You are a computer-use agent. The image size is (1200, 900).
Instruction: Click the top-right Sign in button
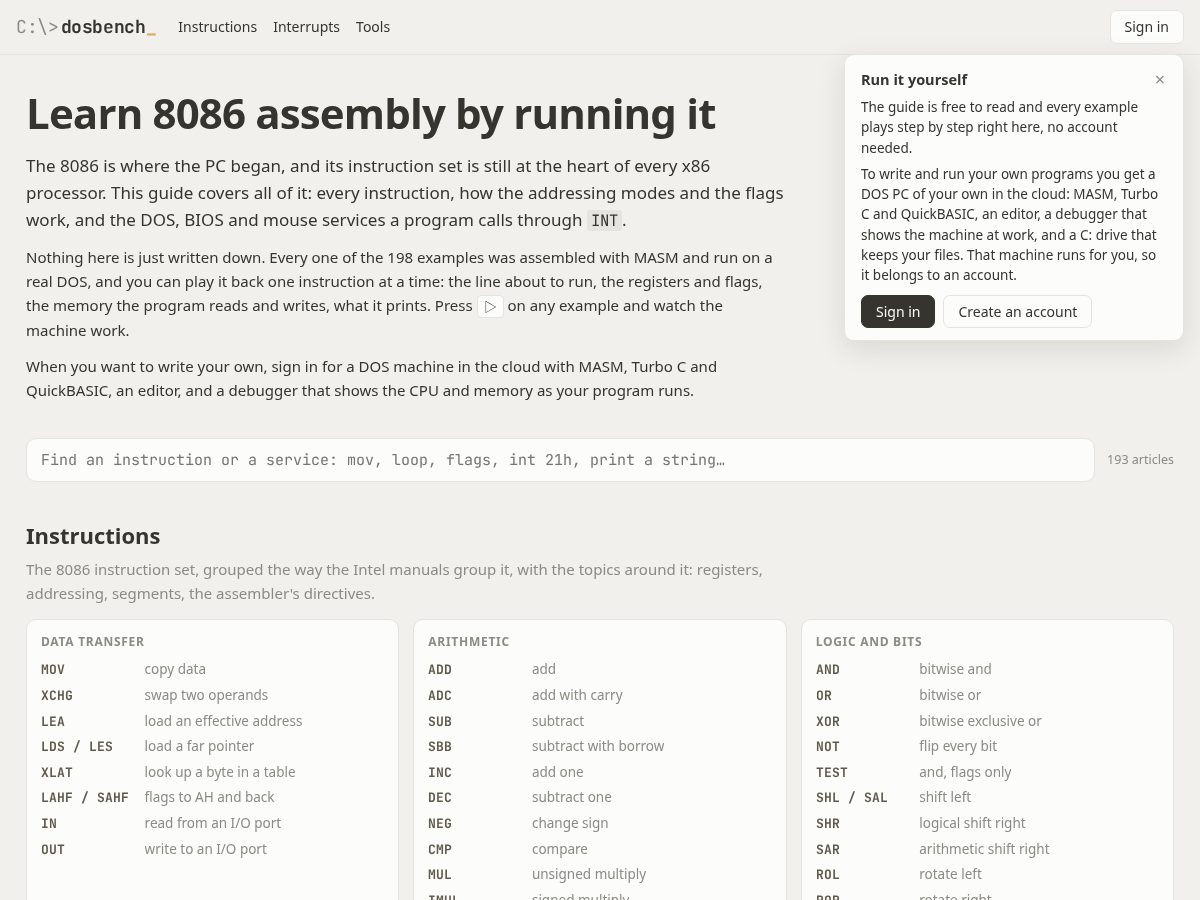pos(1146,27)
